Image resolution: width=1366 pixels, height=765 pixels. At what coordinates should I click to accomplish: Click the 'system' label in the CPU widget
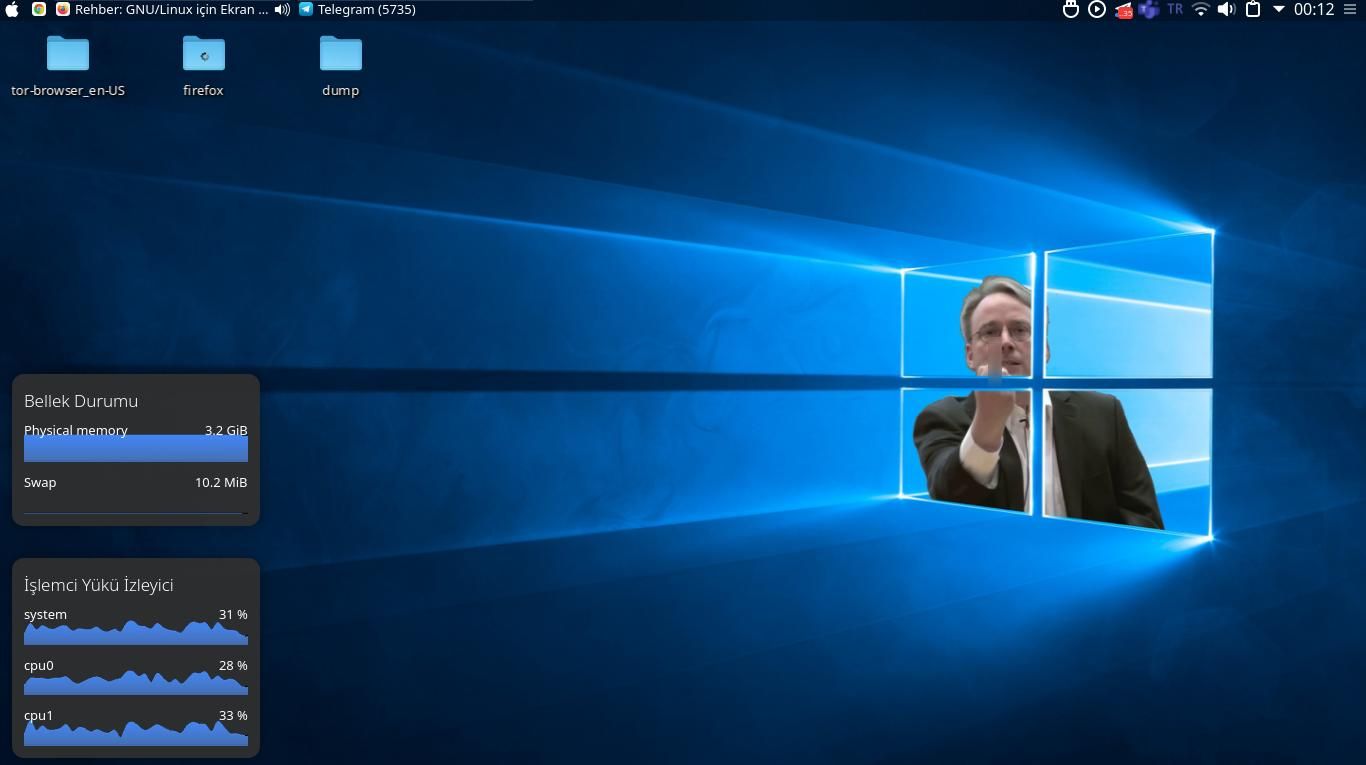point(45,614)
